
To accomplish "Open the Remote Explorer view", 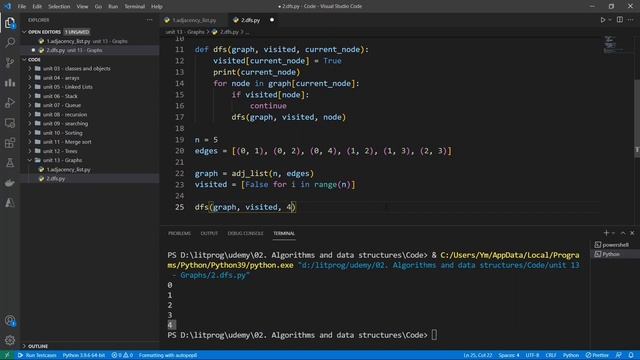I will 10,123.
